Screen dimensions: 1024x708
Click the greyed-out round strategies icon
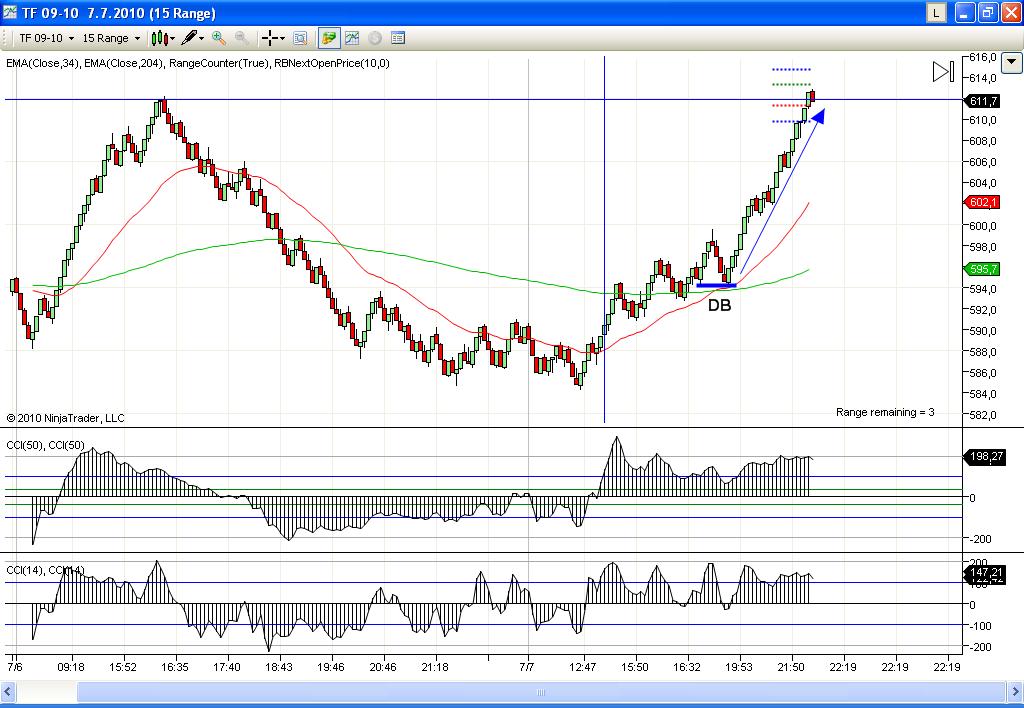[375, 38]
